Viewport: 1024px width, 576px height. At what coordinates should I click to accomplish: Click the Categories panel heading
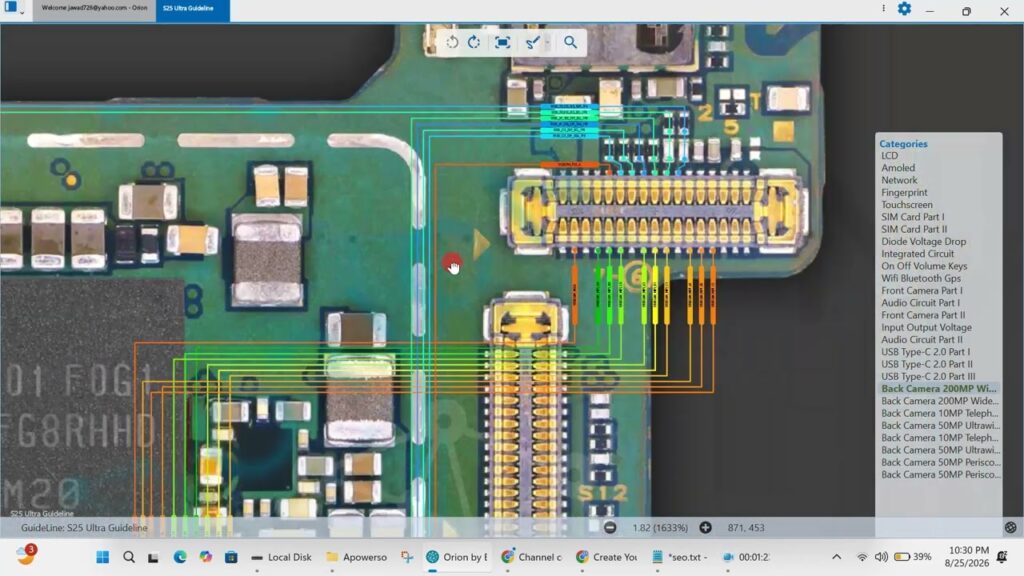903,144
